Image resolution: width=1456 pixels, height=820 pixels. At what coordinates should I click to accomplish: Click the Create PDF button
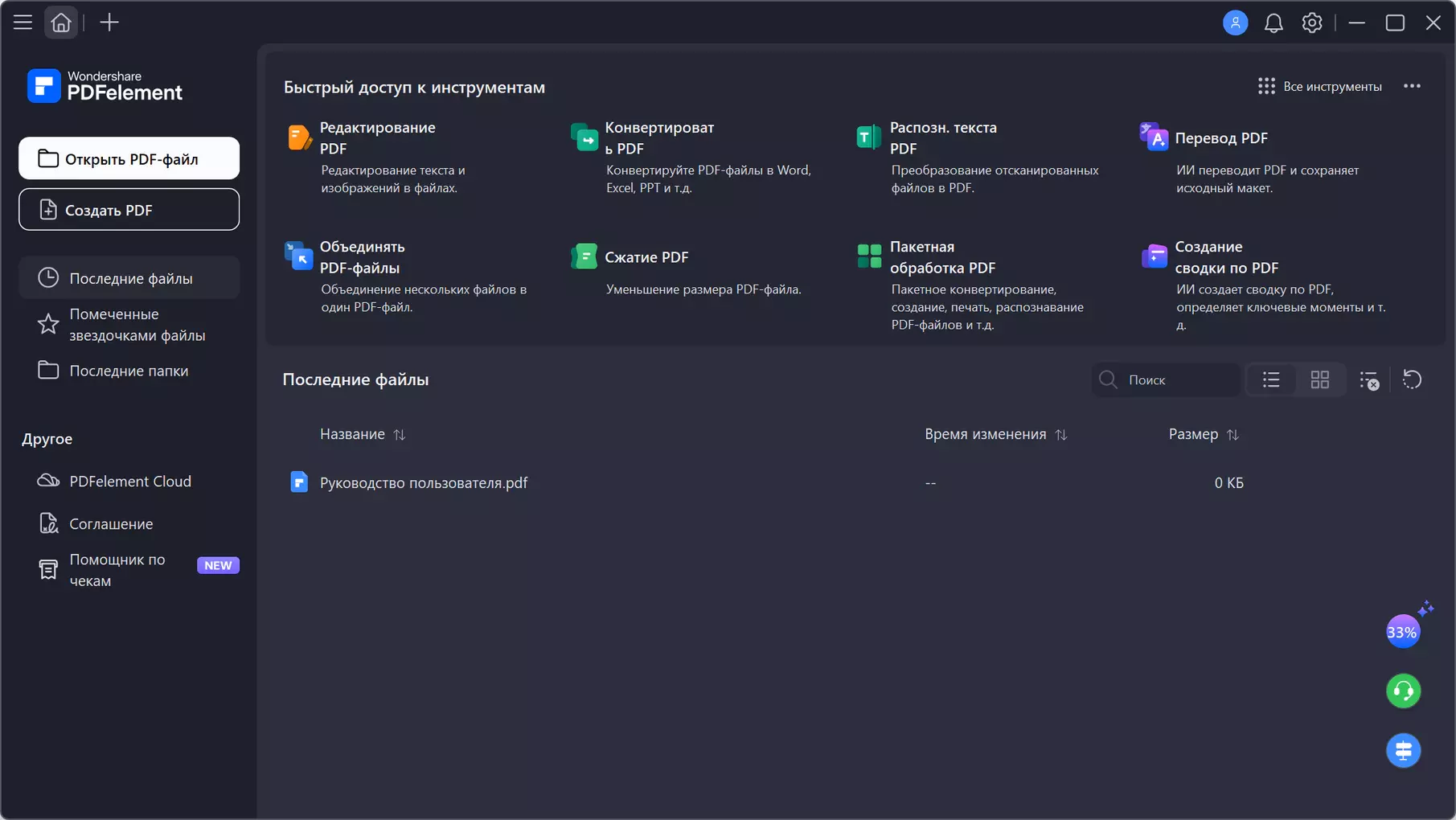click(x=129, y=209)
